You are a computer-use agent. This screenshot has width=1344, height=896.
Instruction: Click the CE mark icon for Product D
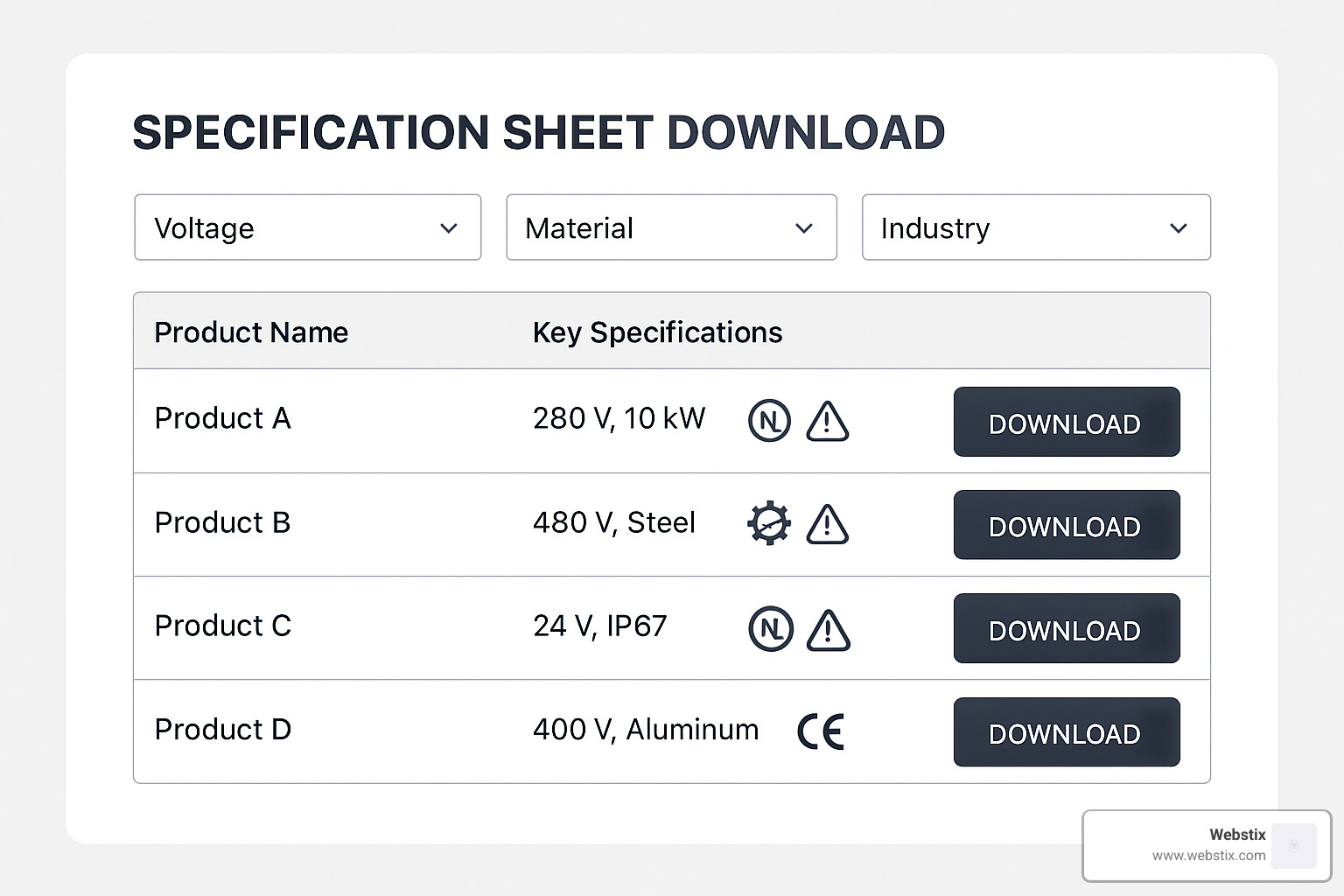tap(820, 731)
